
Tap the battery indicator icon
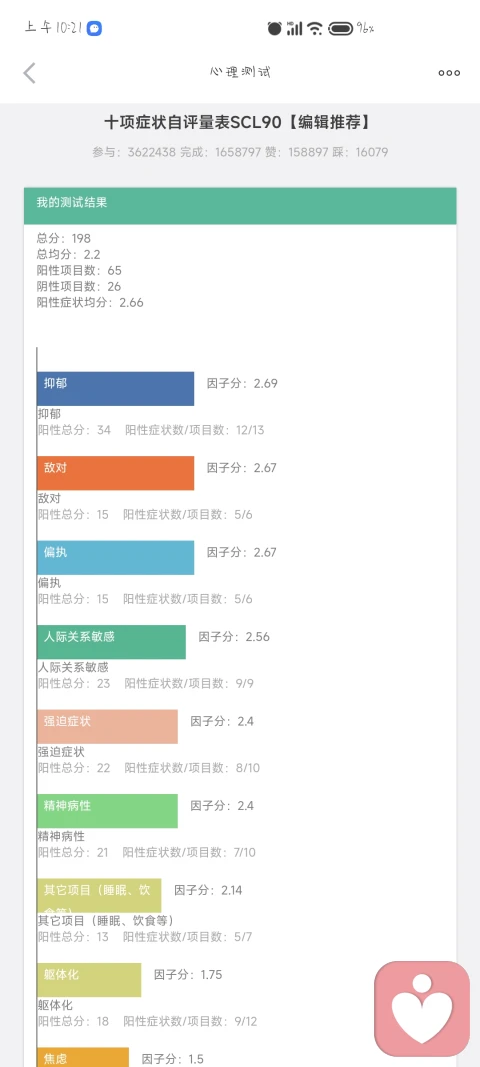(x=340, y=29)
